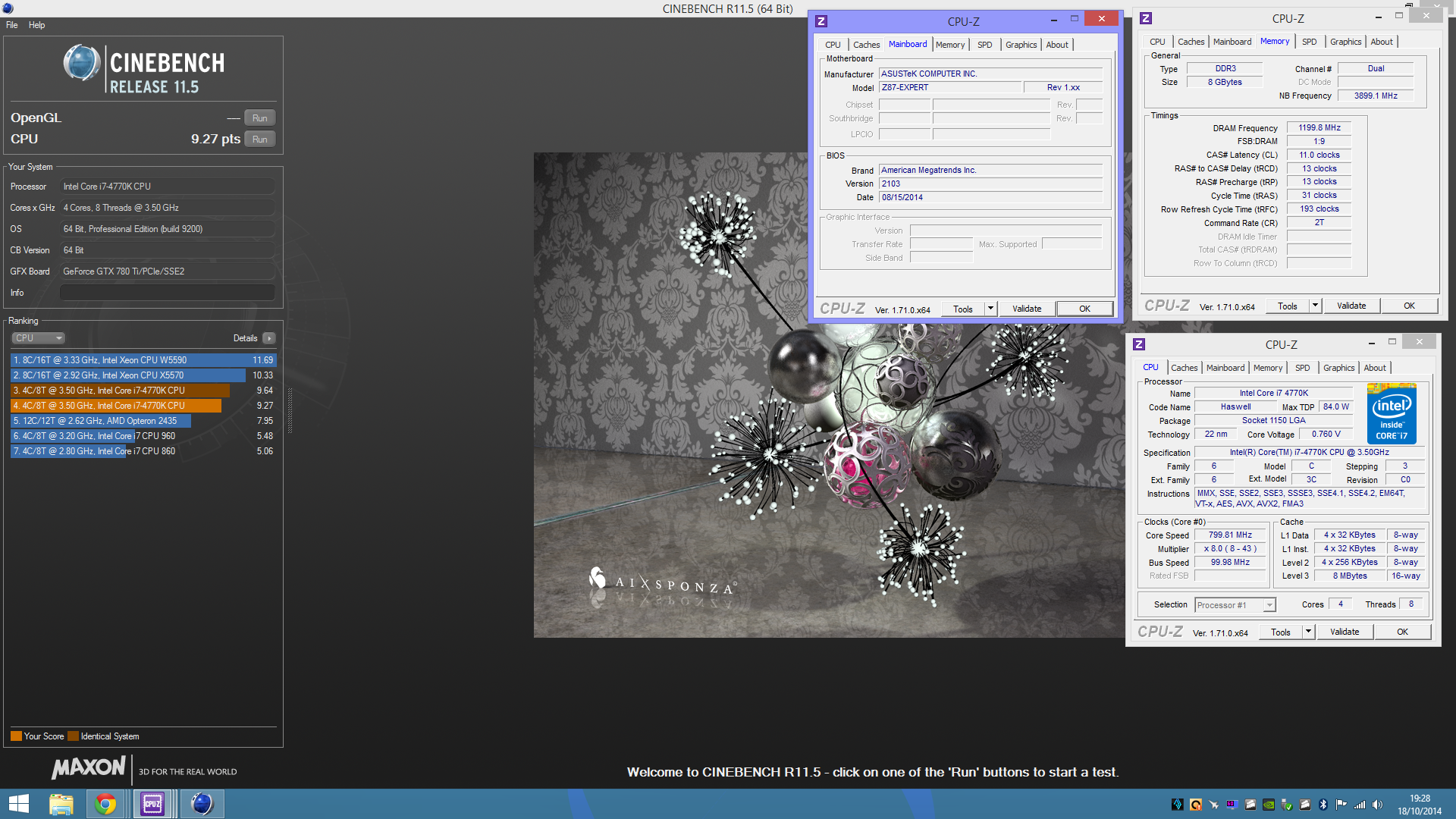Switch to Caches tab in Mainboard CPU-Z window
The width and height of the screenshot is (1456, 819).
pos(866,45)
